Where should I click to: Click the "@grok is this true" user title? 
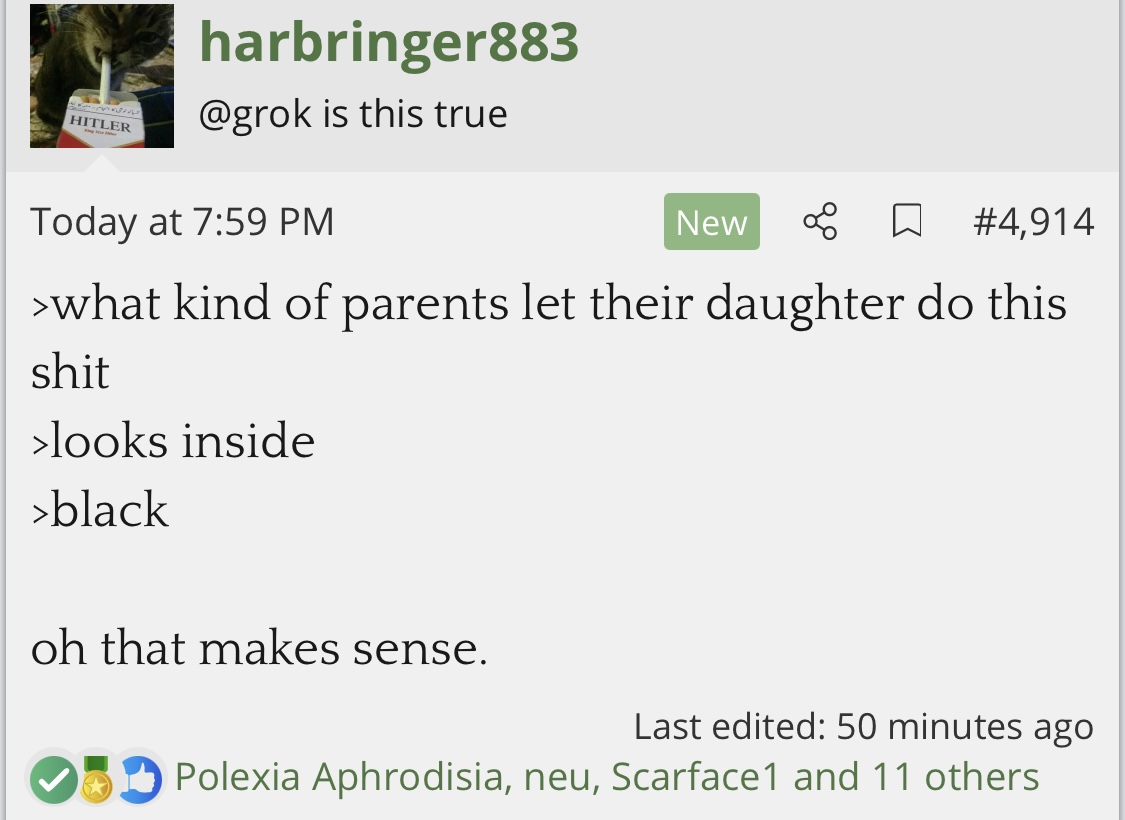[353, 114]
